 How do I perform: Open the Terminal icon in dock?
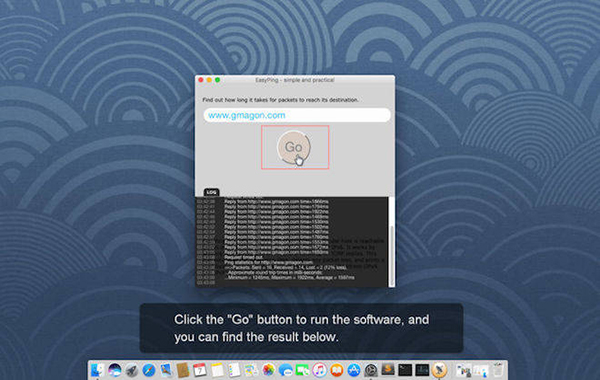click(x=405, y=370)
